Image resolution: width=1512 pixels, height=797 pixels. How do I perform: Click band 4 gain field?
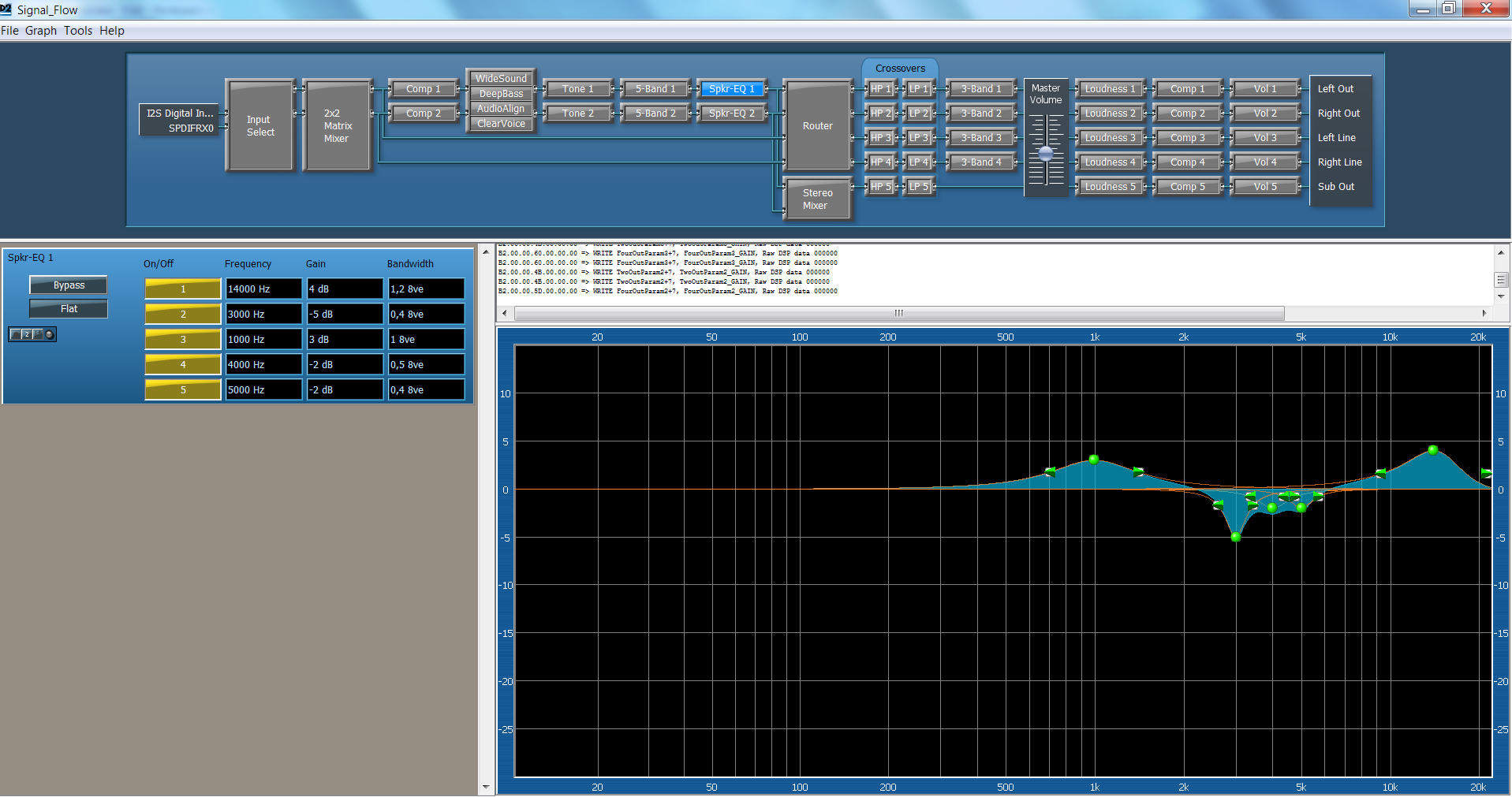tap(345, 365)
